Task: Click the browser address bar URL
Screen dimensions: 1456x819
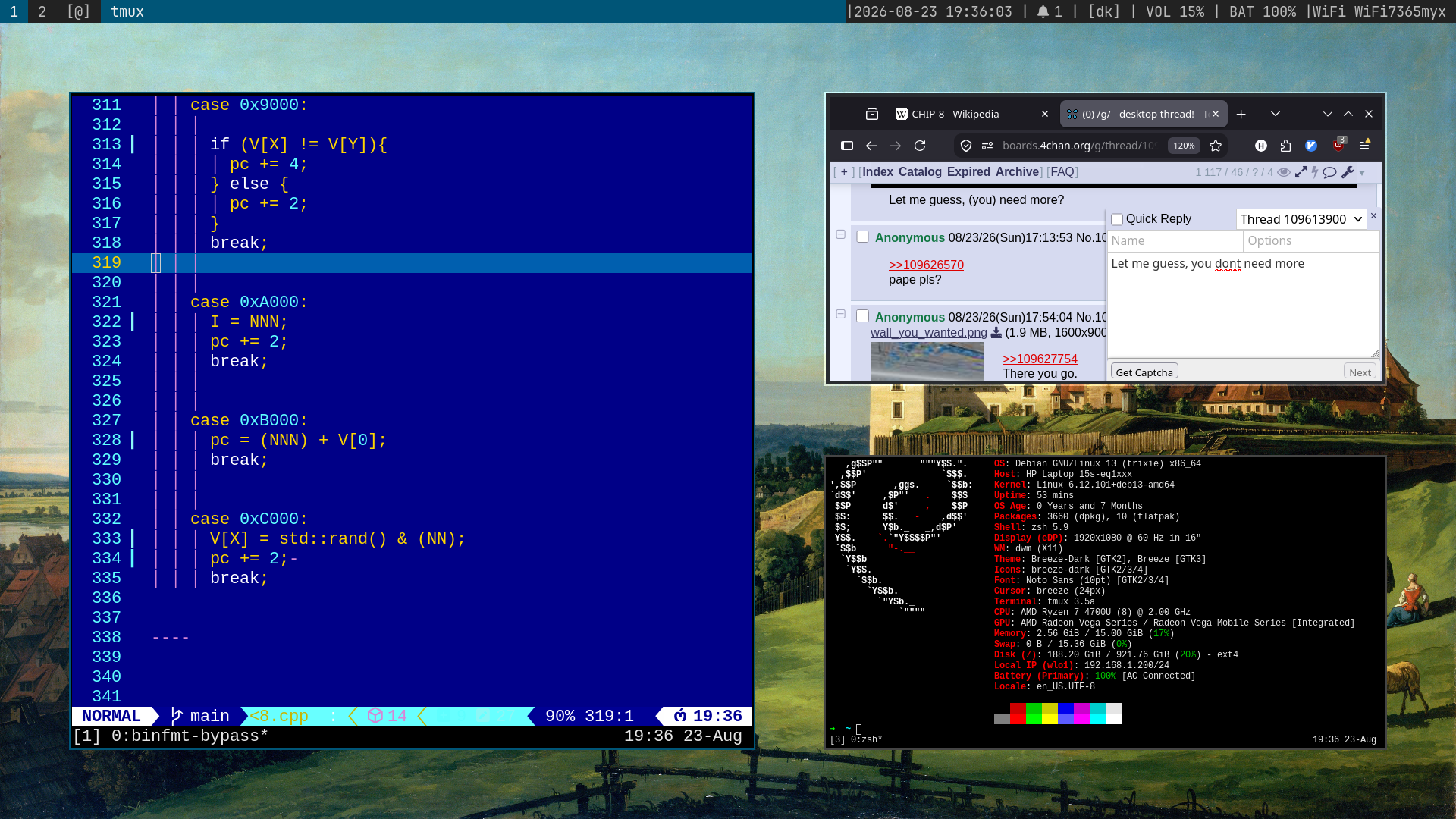Action: (x=1078, y=146)
